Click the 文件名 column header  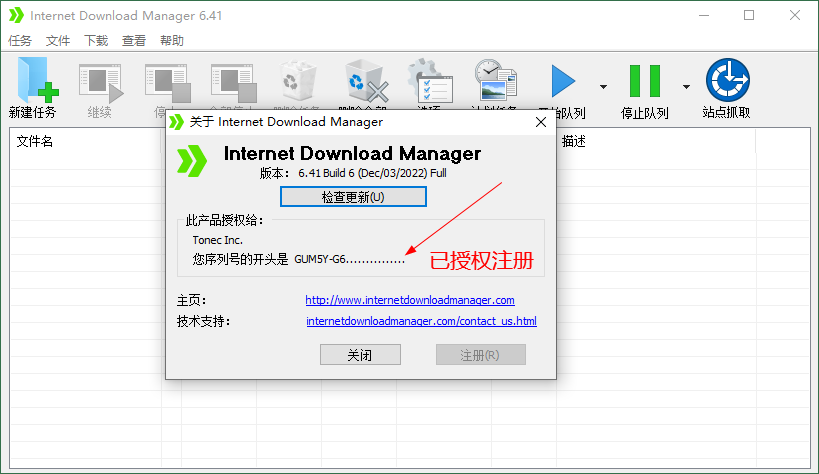35,141
